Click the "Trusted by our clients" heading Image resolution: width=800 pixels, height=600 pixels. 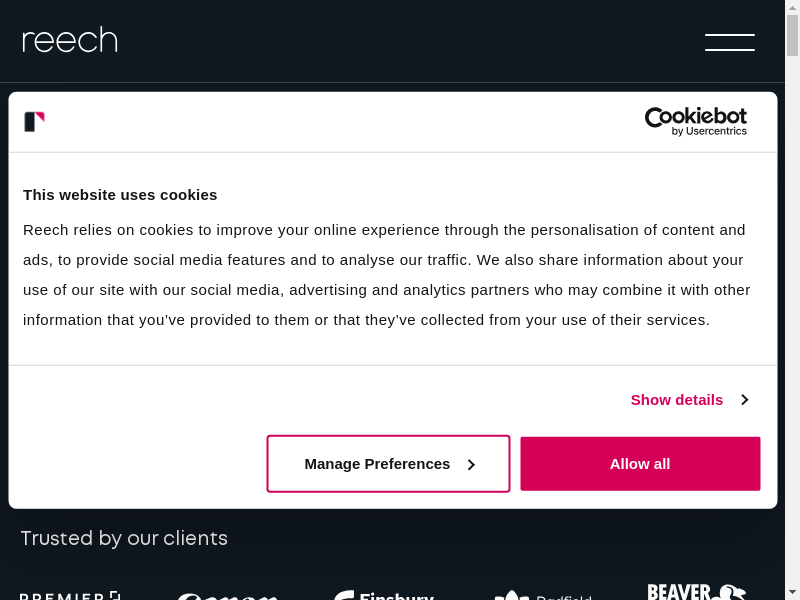click(124, 538)
